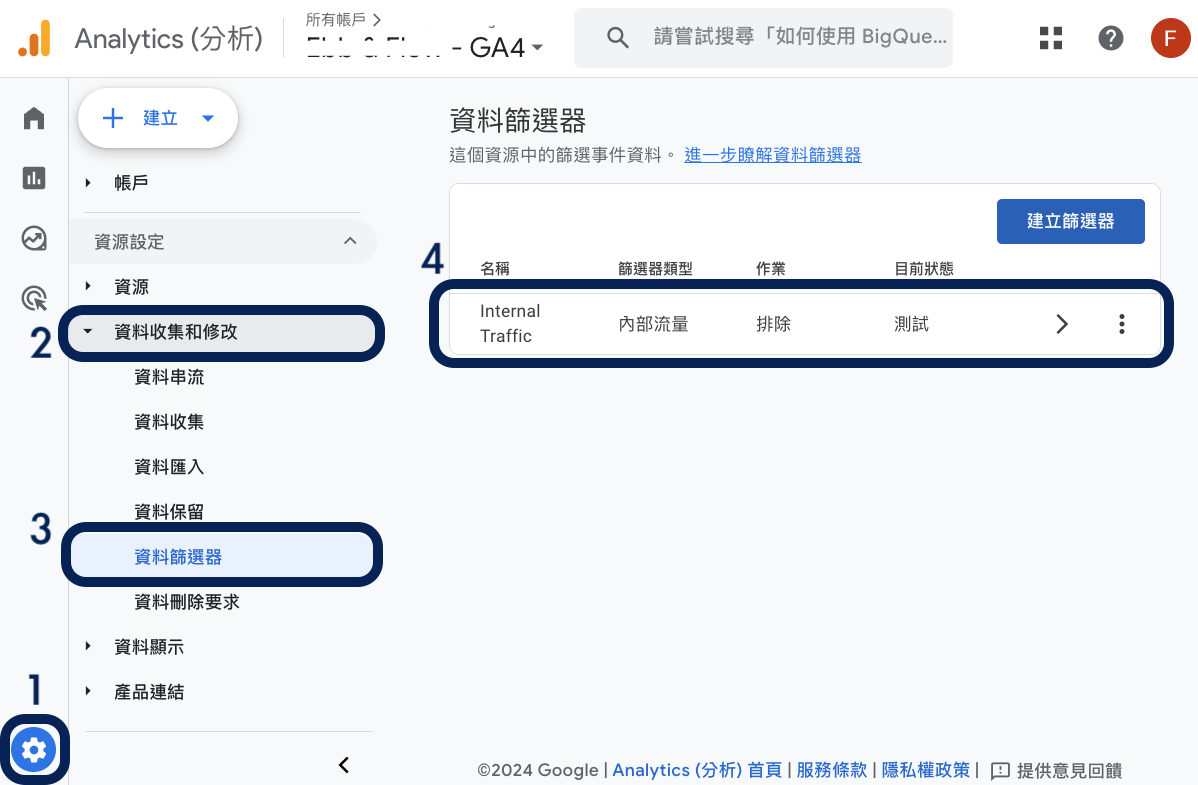
Task: Open 資料收集 menu item
Action: 169,422
